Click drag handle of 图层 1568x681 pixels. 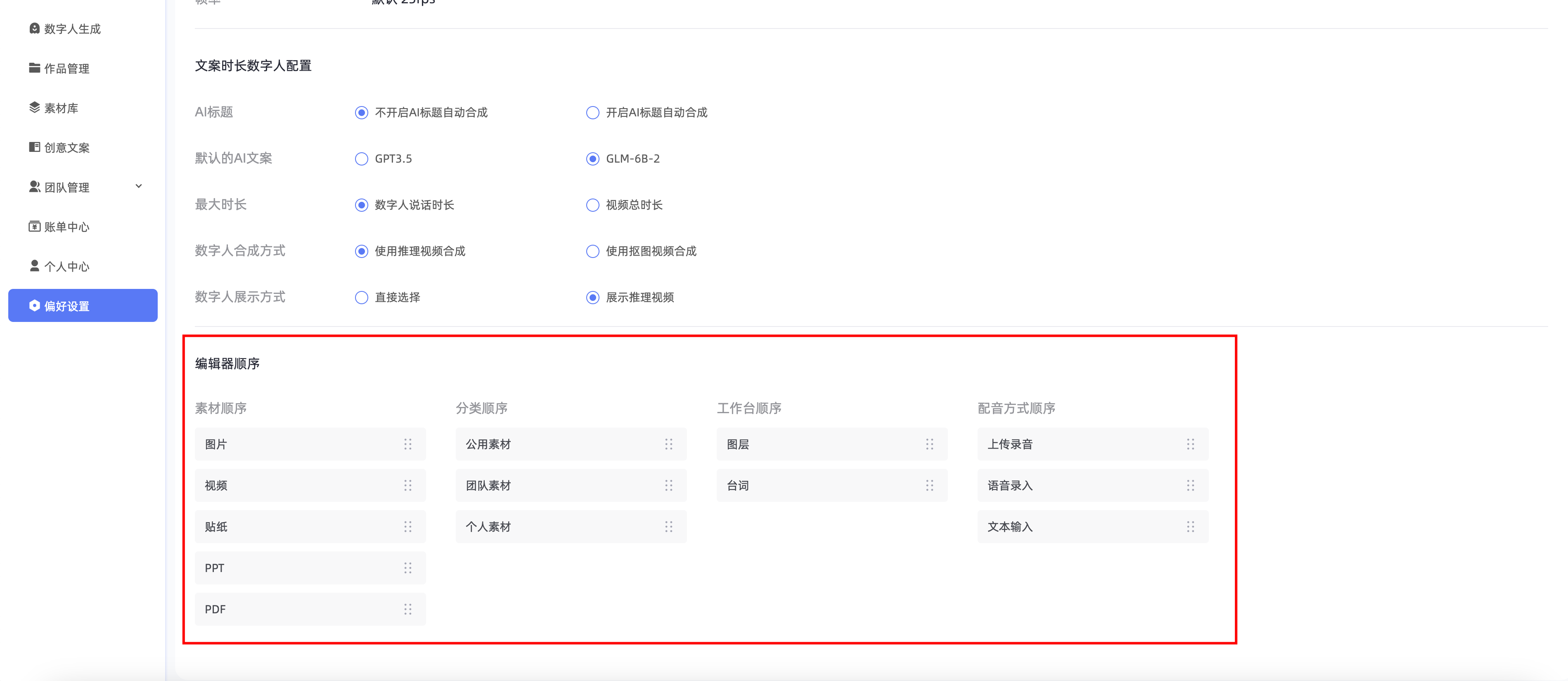929,444
